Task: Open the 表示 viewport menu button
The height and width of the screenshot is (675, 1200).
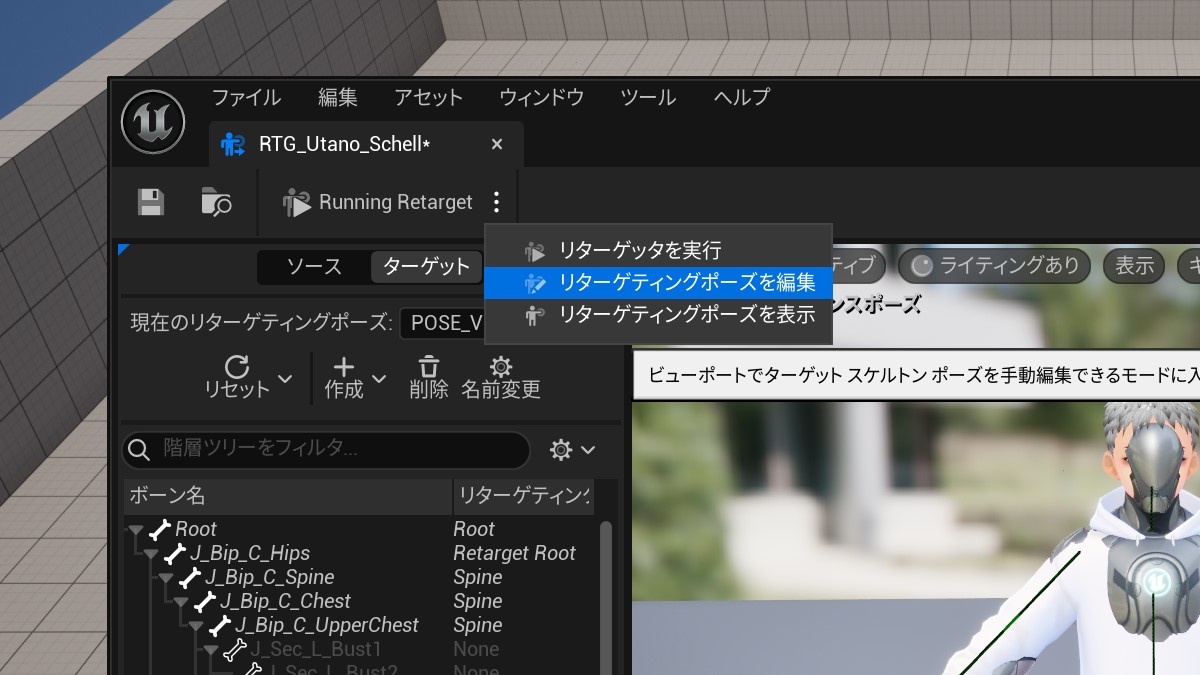Action: pyautogui.click(x=1134, y=265)
